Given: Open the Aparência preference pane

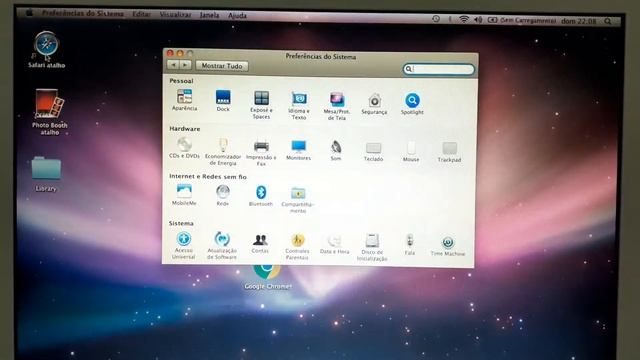Looking at the screenshot, I should (x=184, y=100).
